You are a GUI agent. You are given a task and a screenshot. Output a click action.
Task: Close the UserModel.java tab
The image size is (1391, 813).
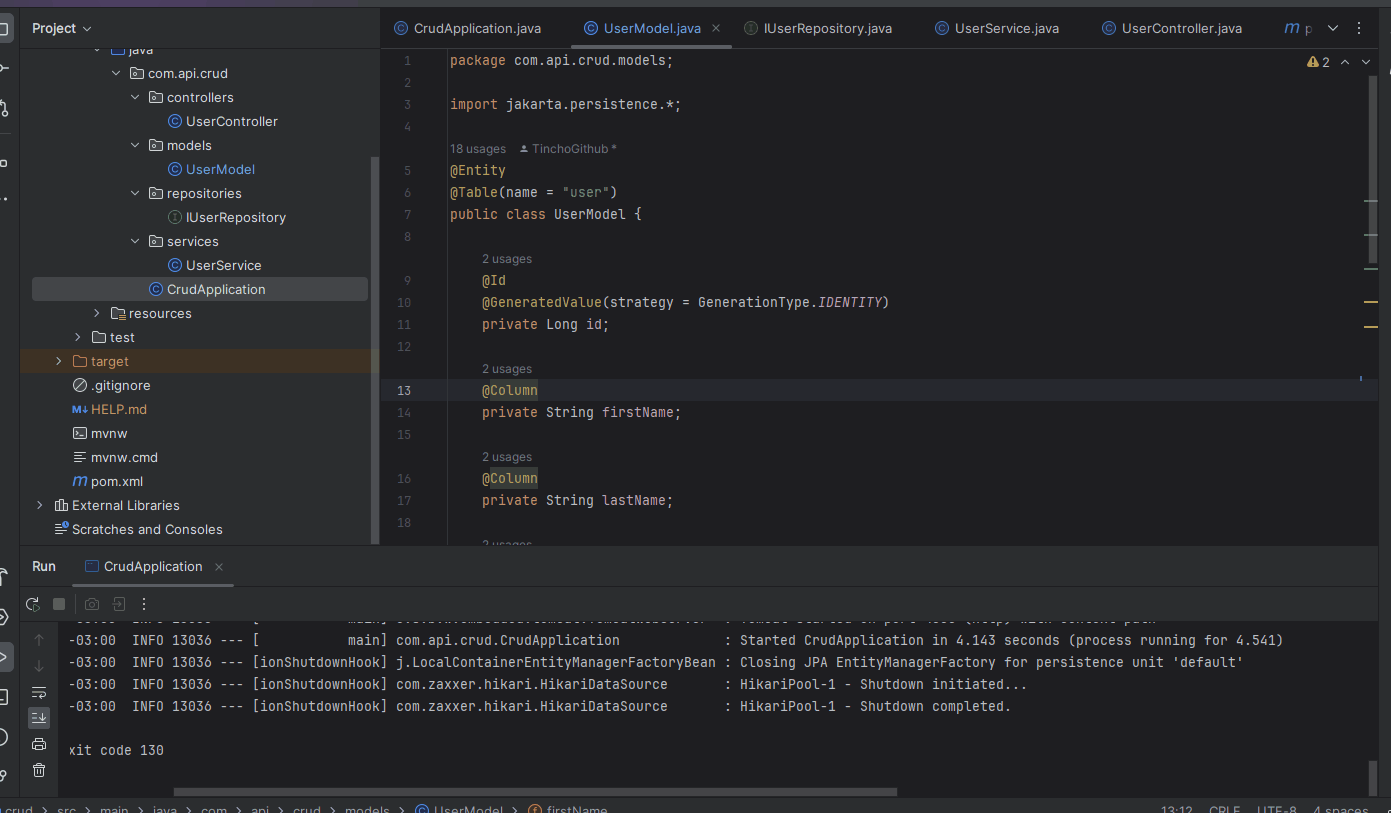[716, 28]
